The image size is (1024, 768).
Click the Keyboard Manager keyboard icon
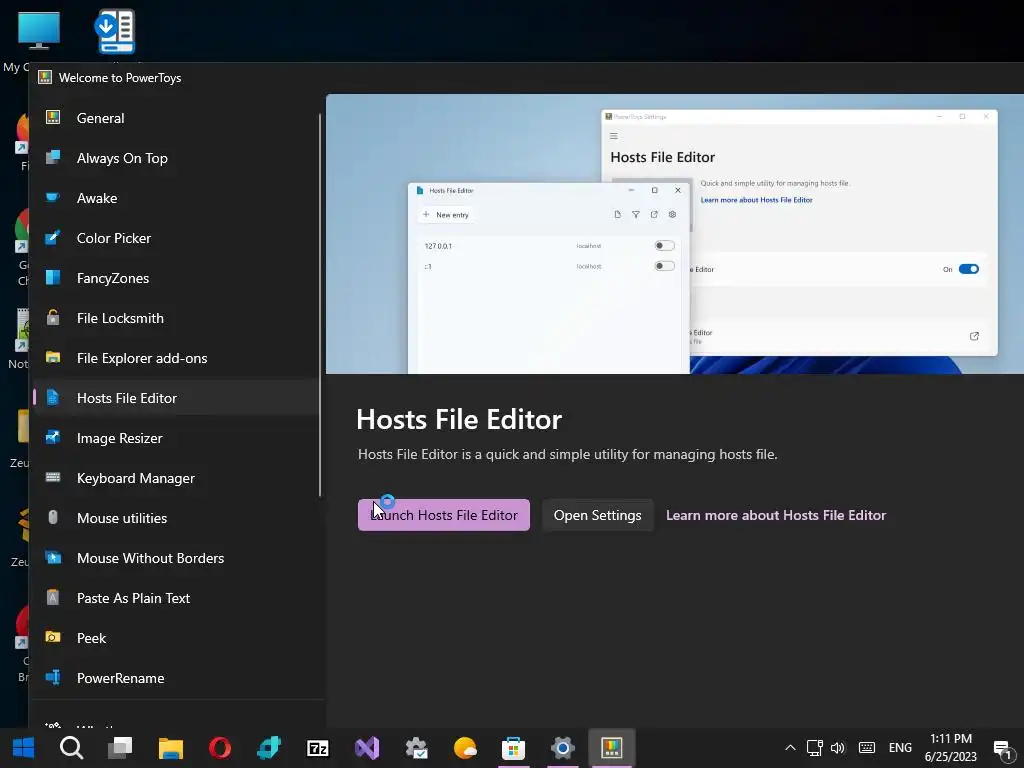[x=53, y=477]
